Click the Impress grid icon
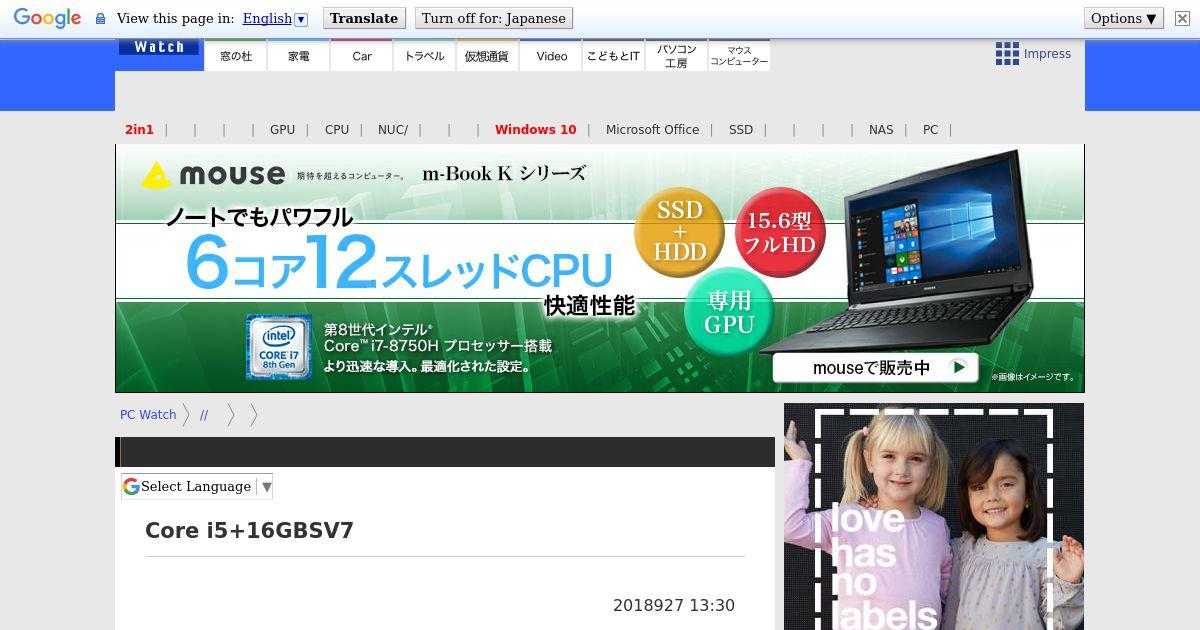Viewport: 1200px width, 630px height. tap(1007, 54)
